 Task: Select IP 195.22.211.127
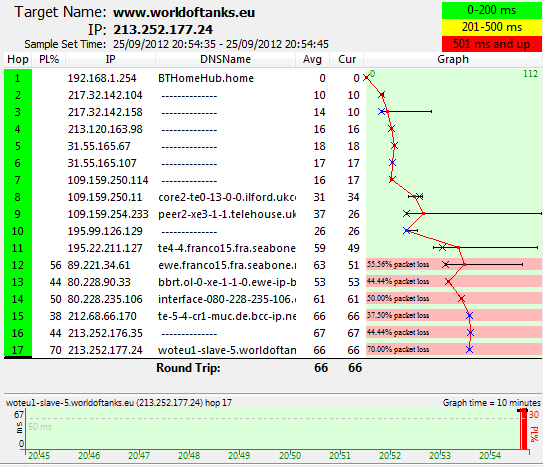[x=105, y=248]
